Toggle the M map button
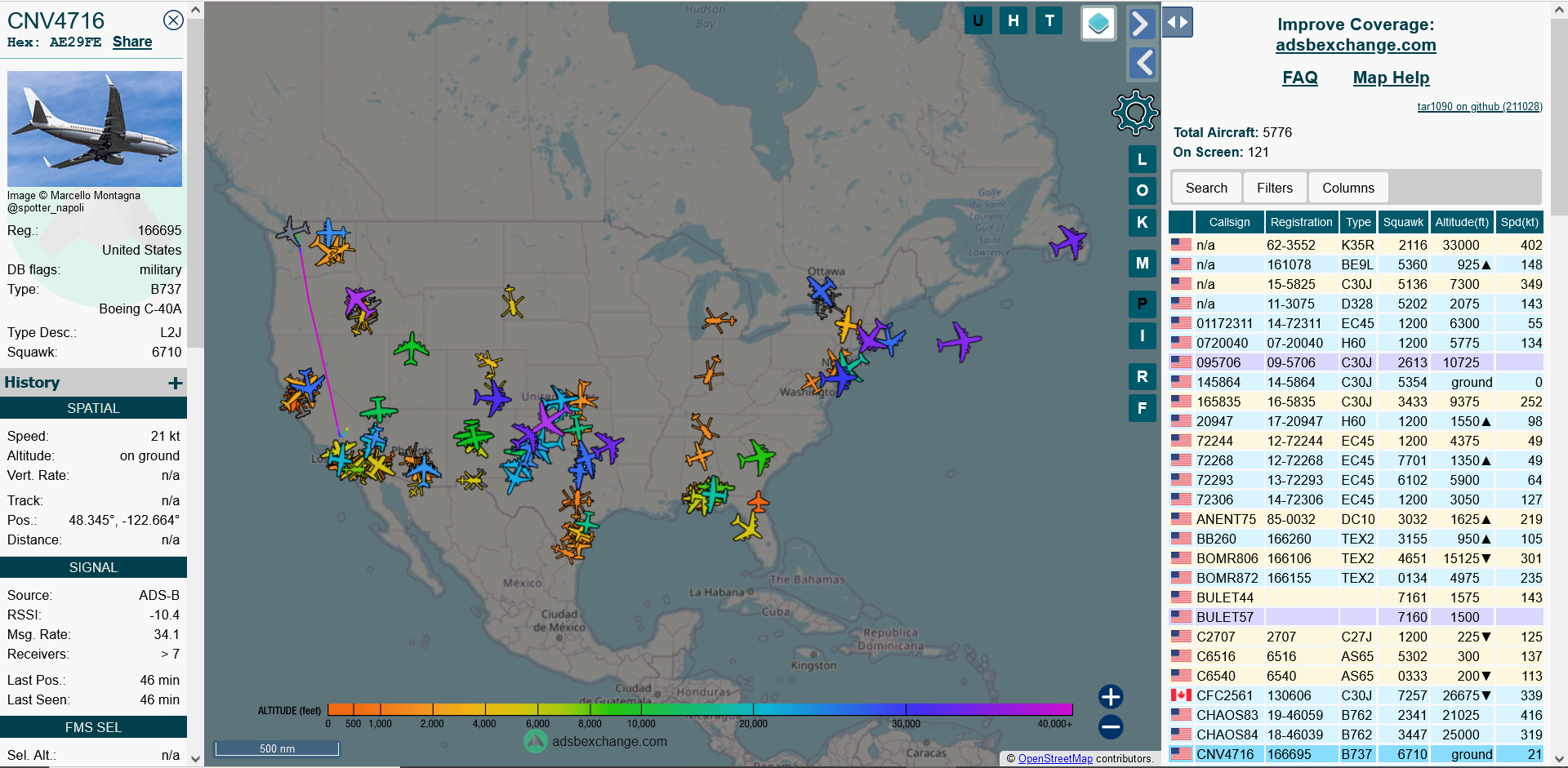 point(1142,263)
